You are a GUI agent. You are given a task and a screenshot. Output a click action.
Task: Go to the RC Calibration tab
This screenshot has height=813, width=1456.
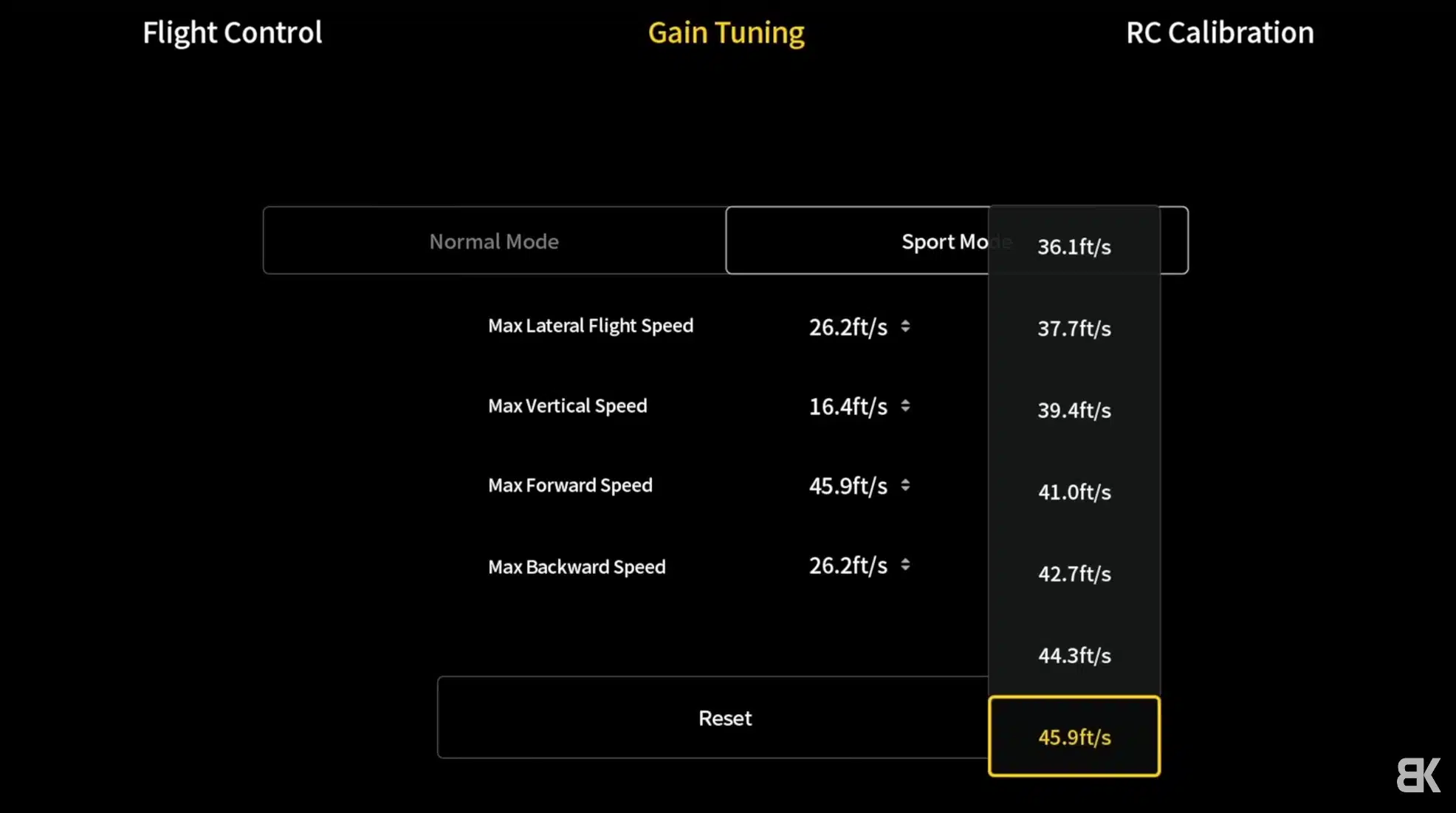(1220, 32)
